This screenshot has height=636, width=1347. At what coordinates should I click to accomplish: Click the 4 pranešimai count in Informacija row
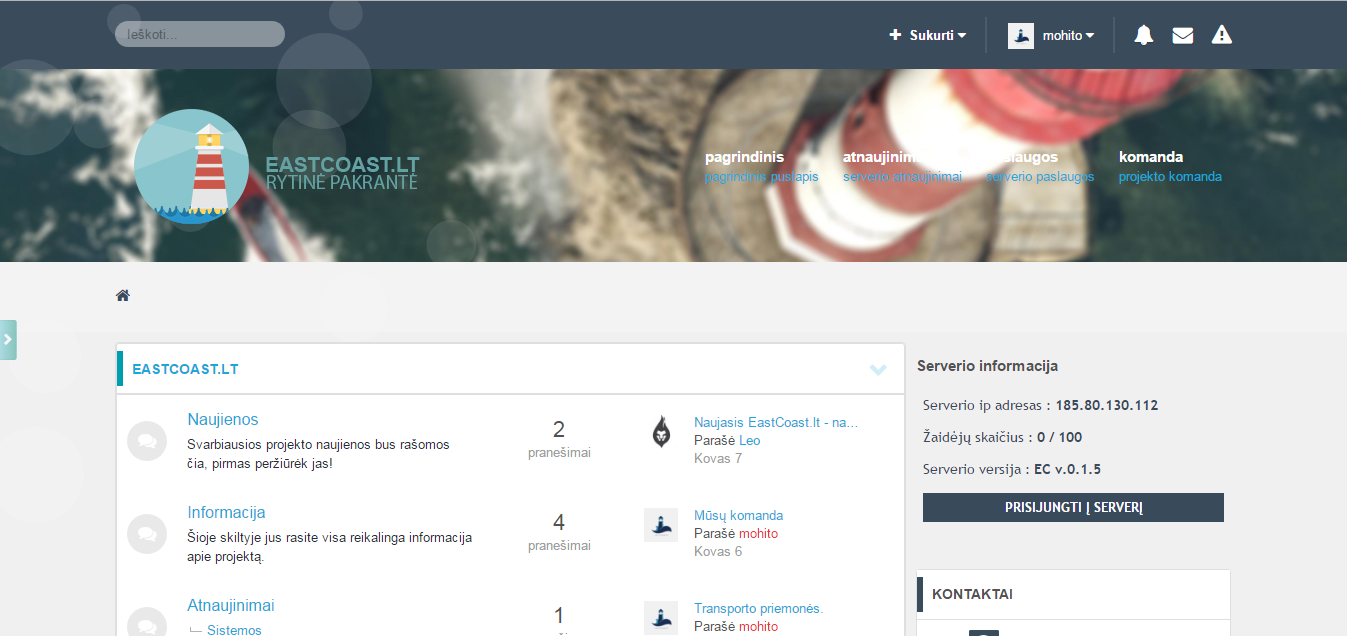coord(559,533)
